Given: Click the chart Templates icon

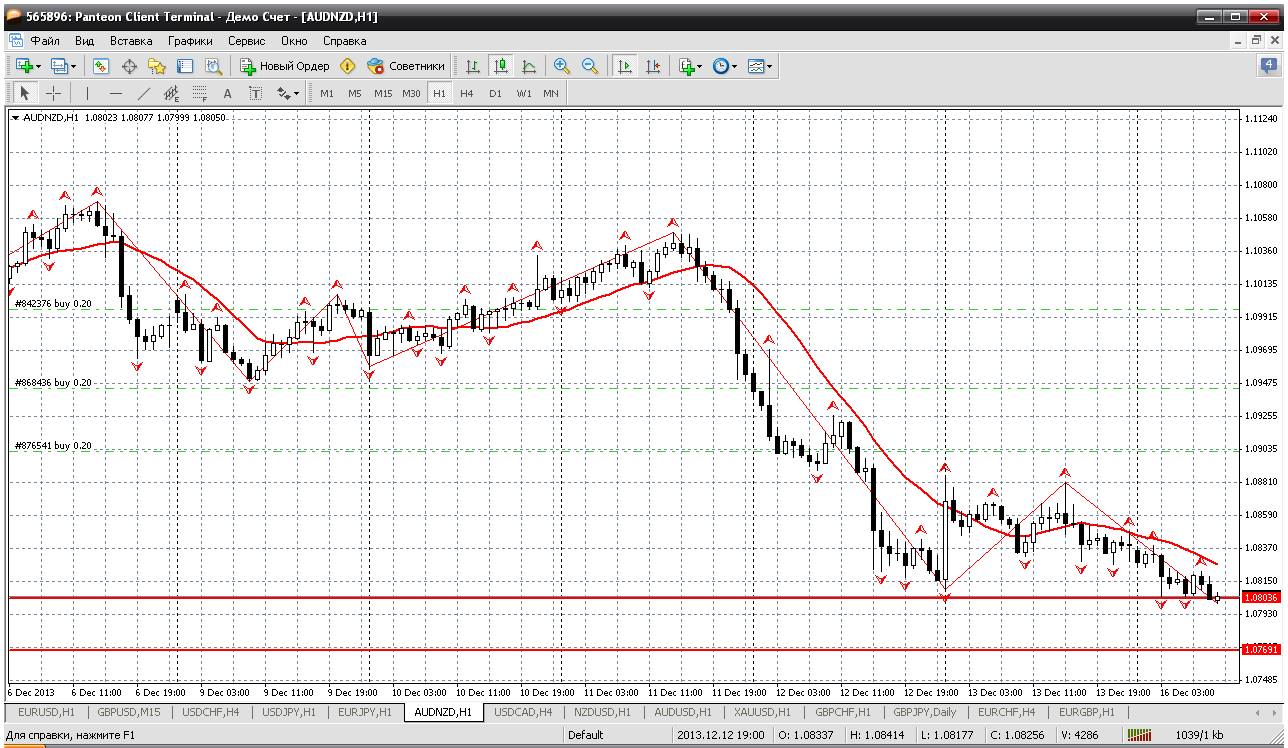Looking at the screenshot, I should click(756, 66).
